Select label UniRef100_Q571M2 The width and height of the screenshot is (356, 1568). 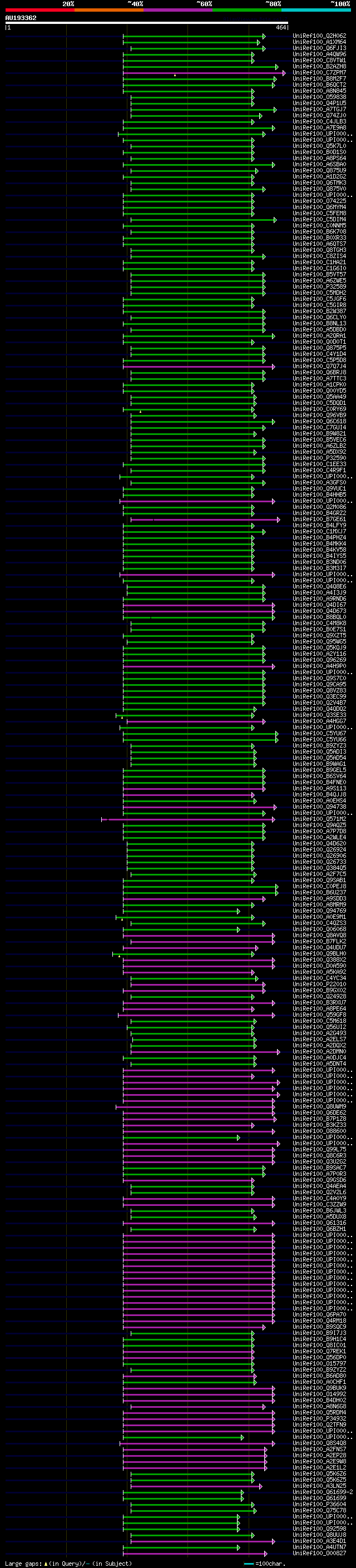[319, 819]
